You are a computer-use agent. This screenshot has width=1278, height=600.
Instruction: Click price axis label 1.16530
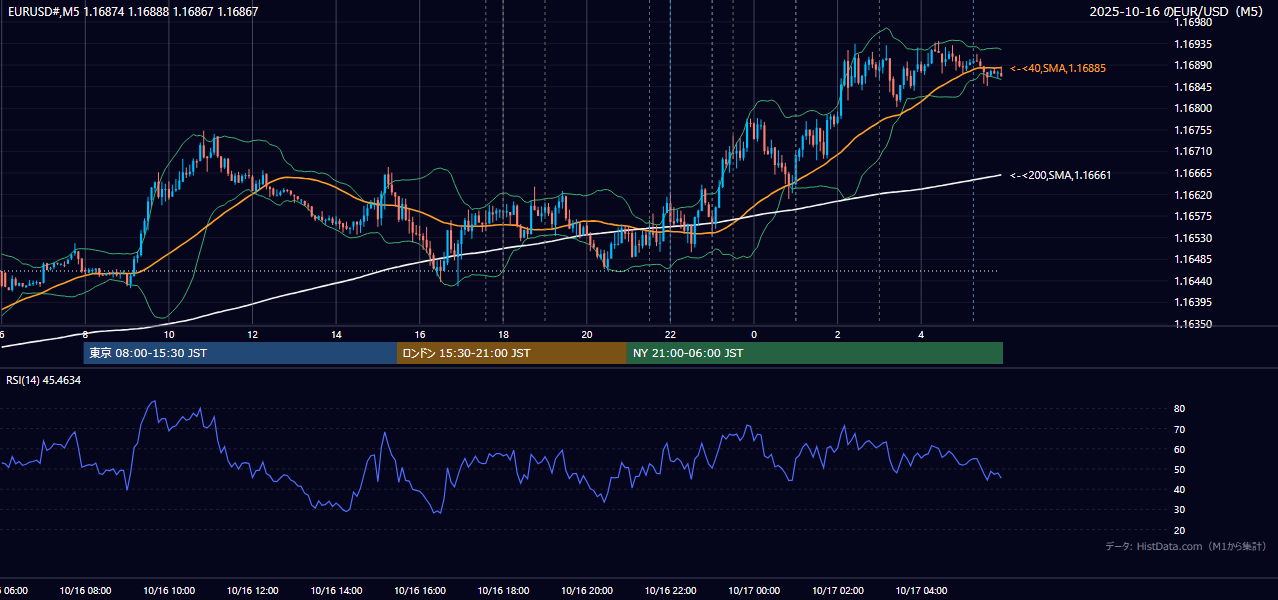[1194, 238]
